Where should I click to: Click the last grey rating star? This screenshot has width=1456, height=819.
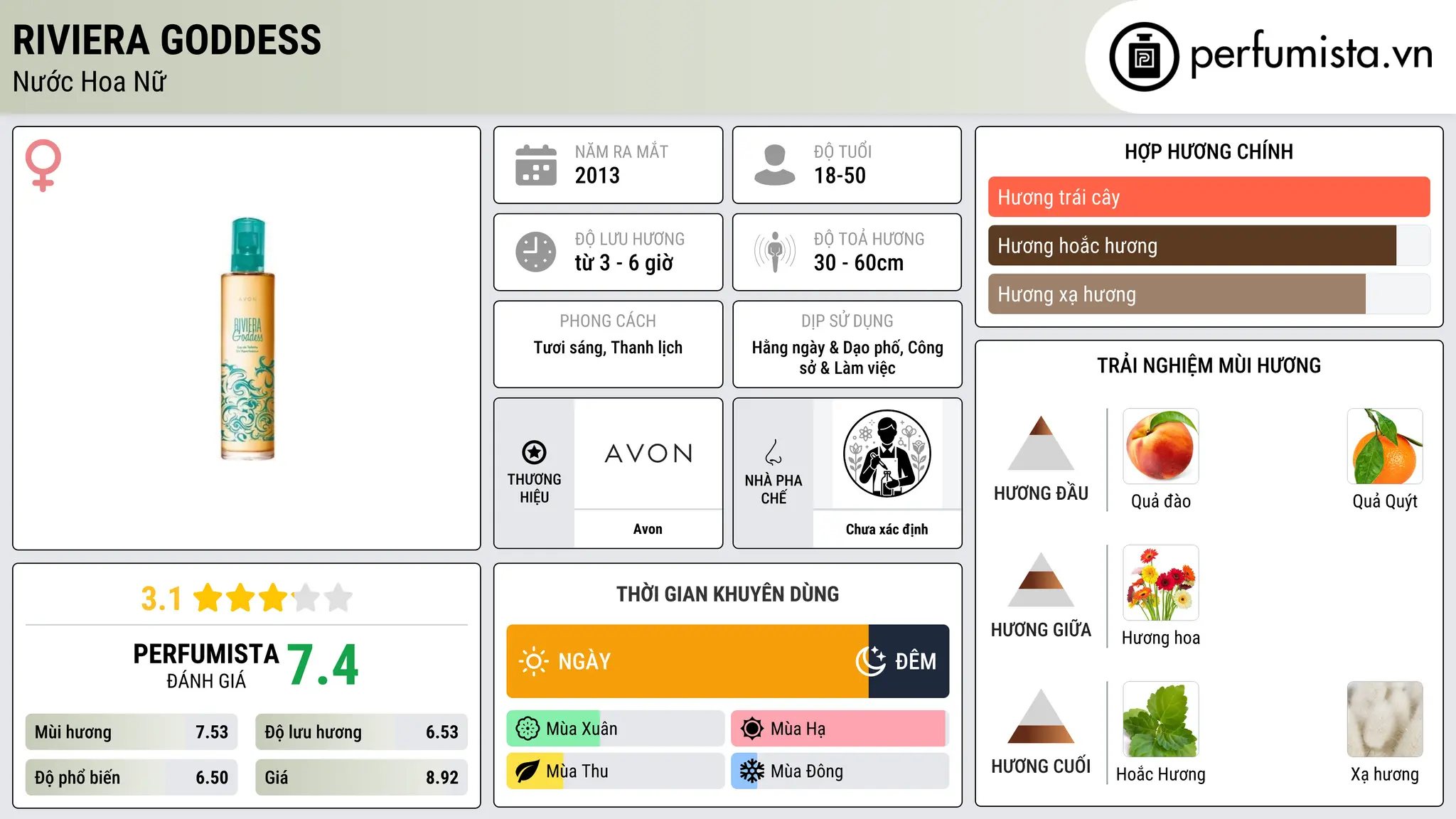[338, 598]
